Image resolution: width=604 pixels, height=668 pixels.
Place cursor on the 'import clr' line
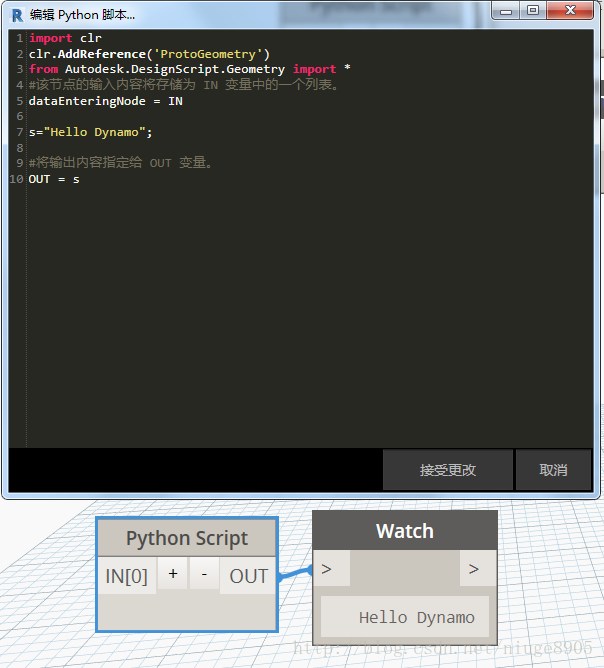point(65,38)
